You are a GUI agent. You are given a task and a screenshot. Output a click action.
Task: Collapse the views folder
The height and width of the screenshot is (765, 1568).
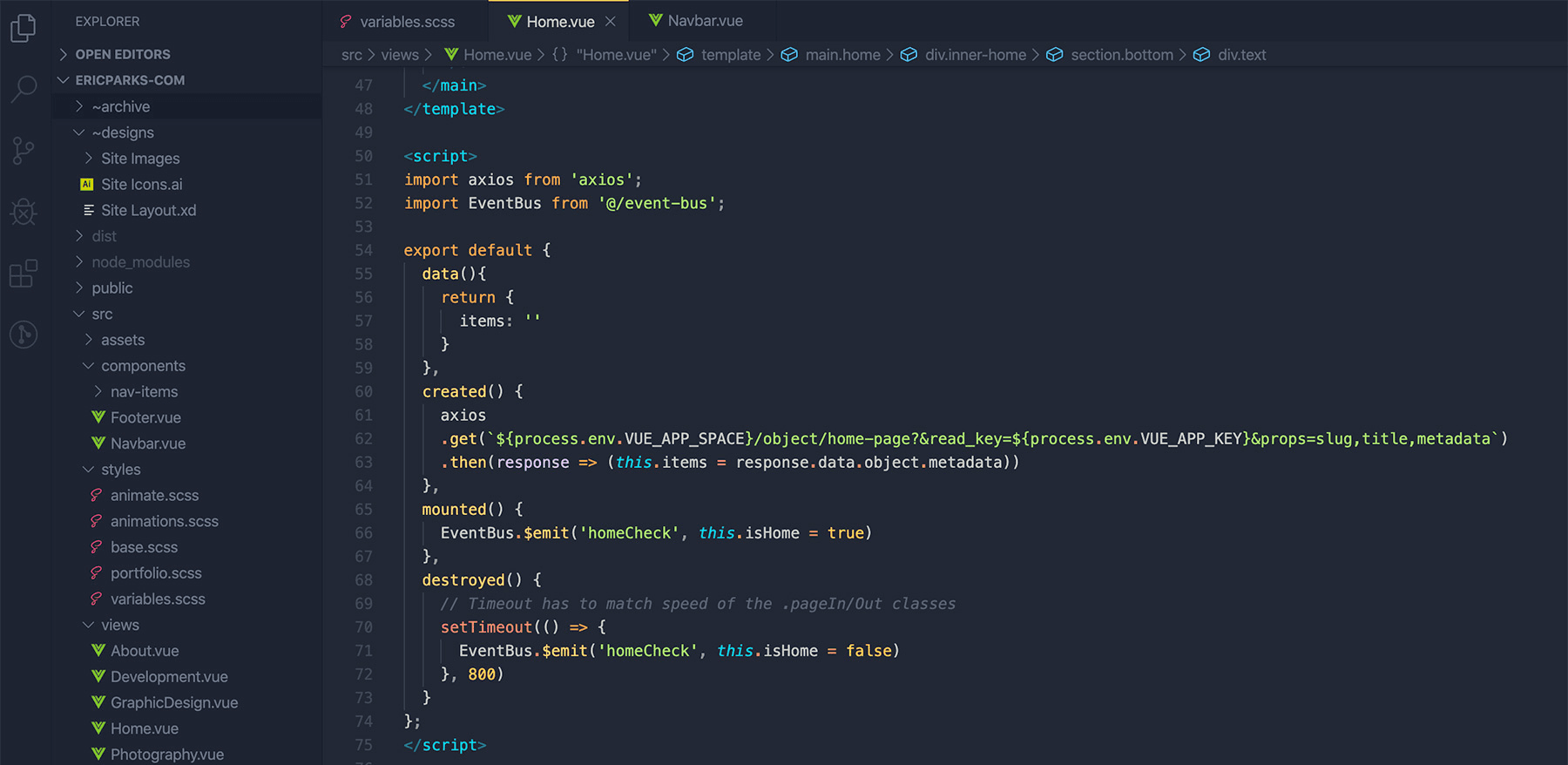pyautogui.click(x=89, y=625)
